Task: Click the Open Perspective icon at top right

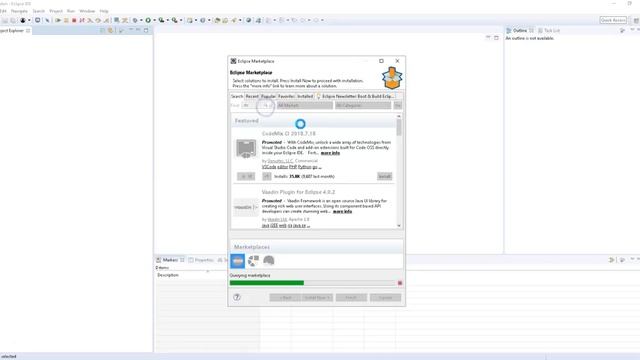Action: point(636,20)
